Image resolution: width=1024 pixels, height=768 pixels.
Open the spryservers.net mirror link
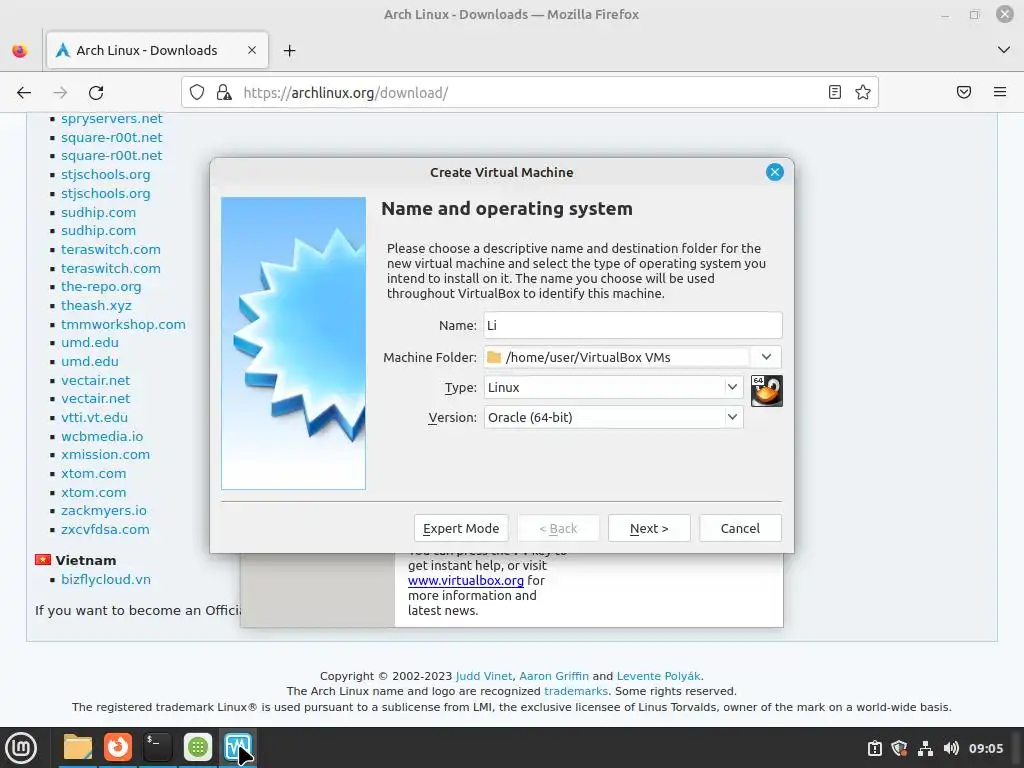(x=112, y=119)
